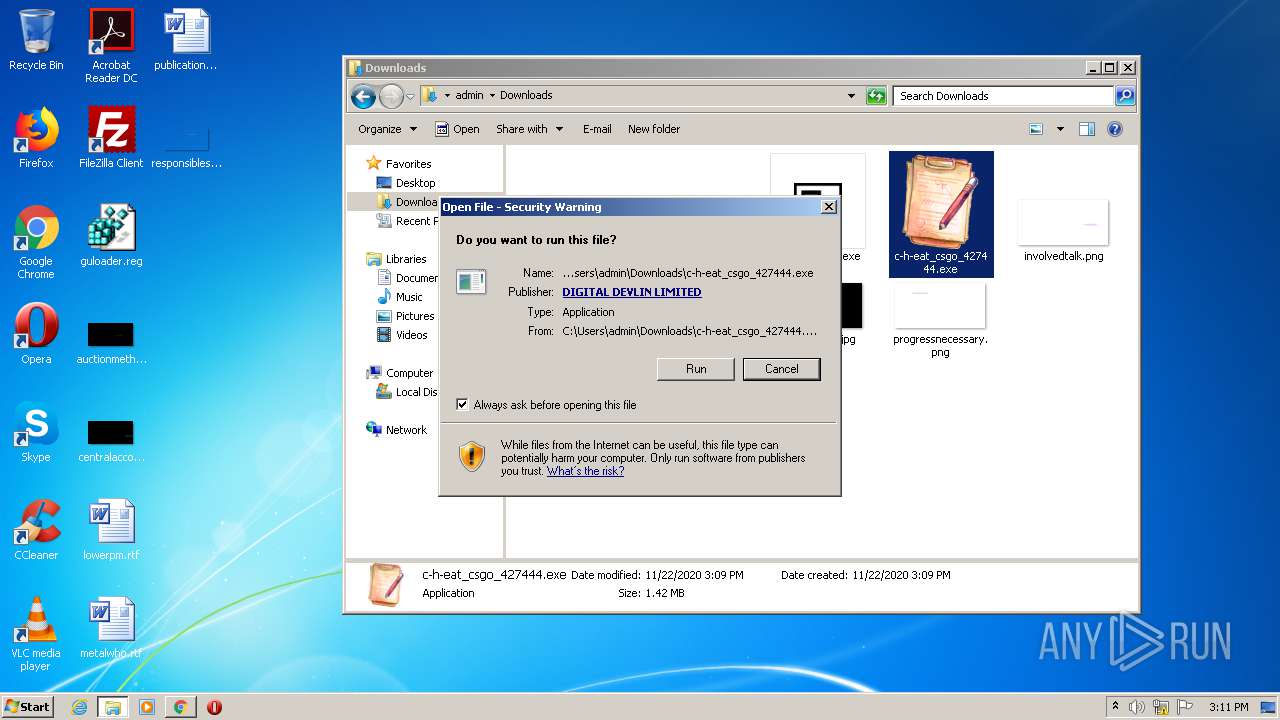Open the Organize dropdown menu
This screenshot has width=1280, height=720.
387,129
